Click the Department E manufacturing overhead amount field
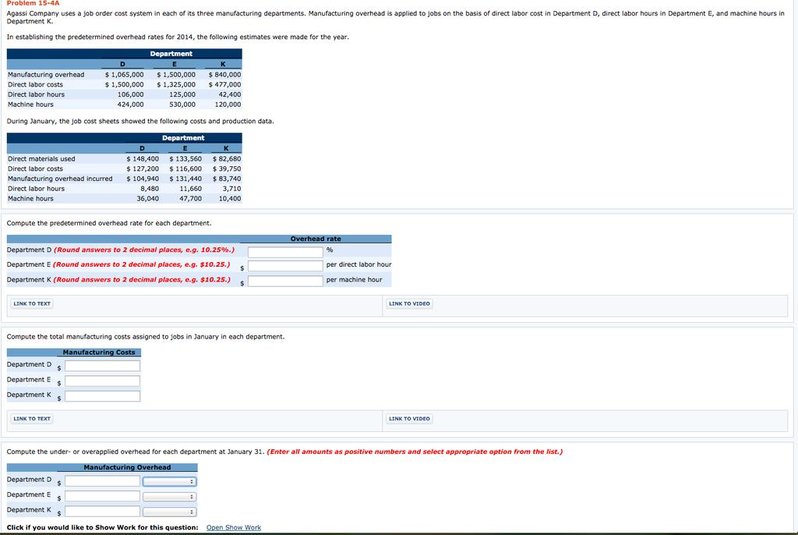The image size is (798, 535). tap(102, 496)
